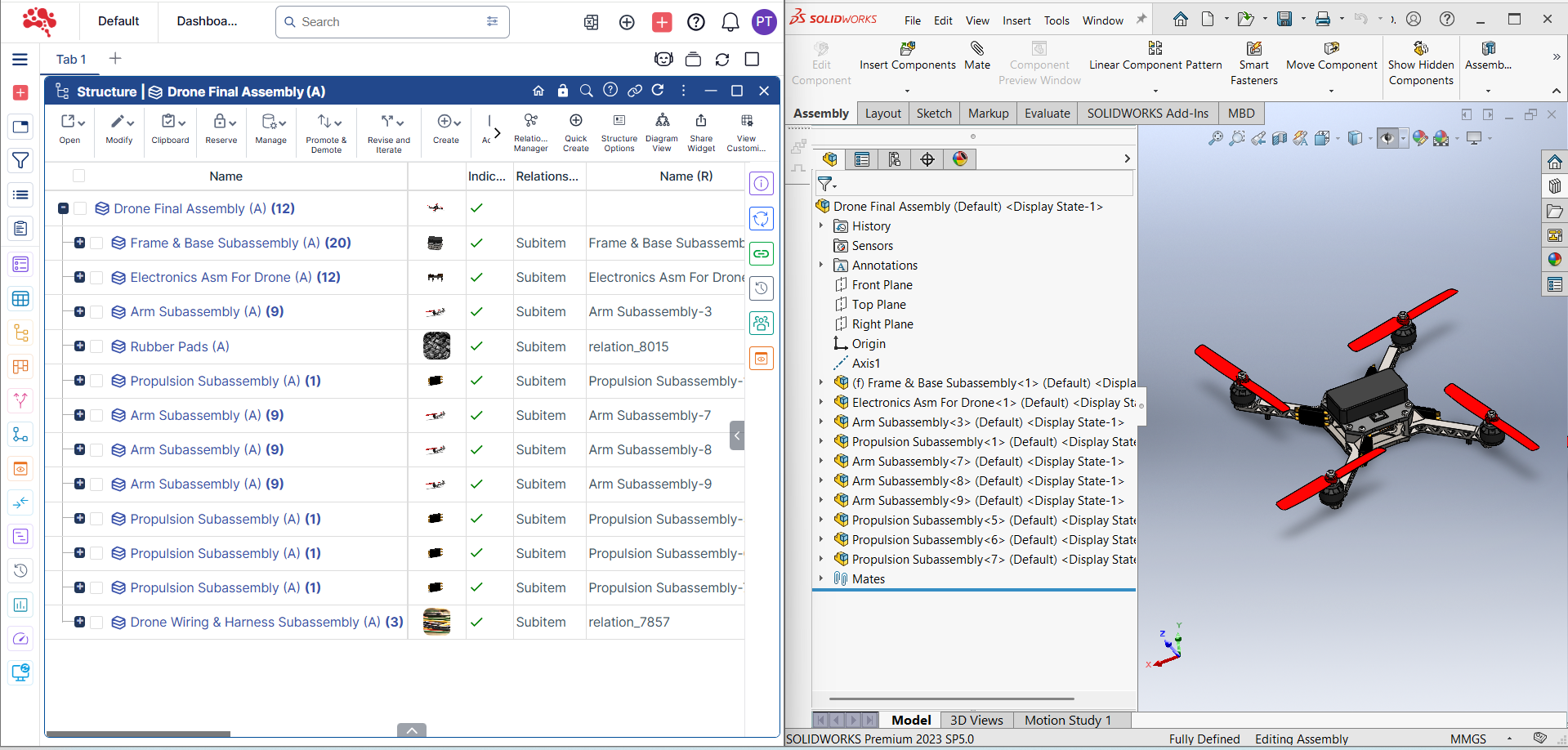Click Edit Appearance in the heads-up toolbar

point(1419,138)
